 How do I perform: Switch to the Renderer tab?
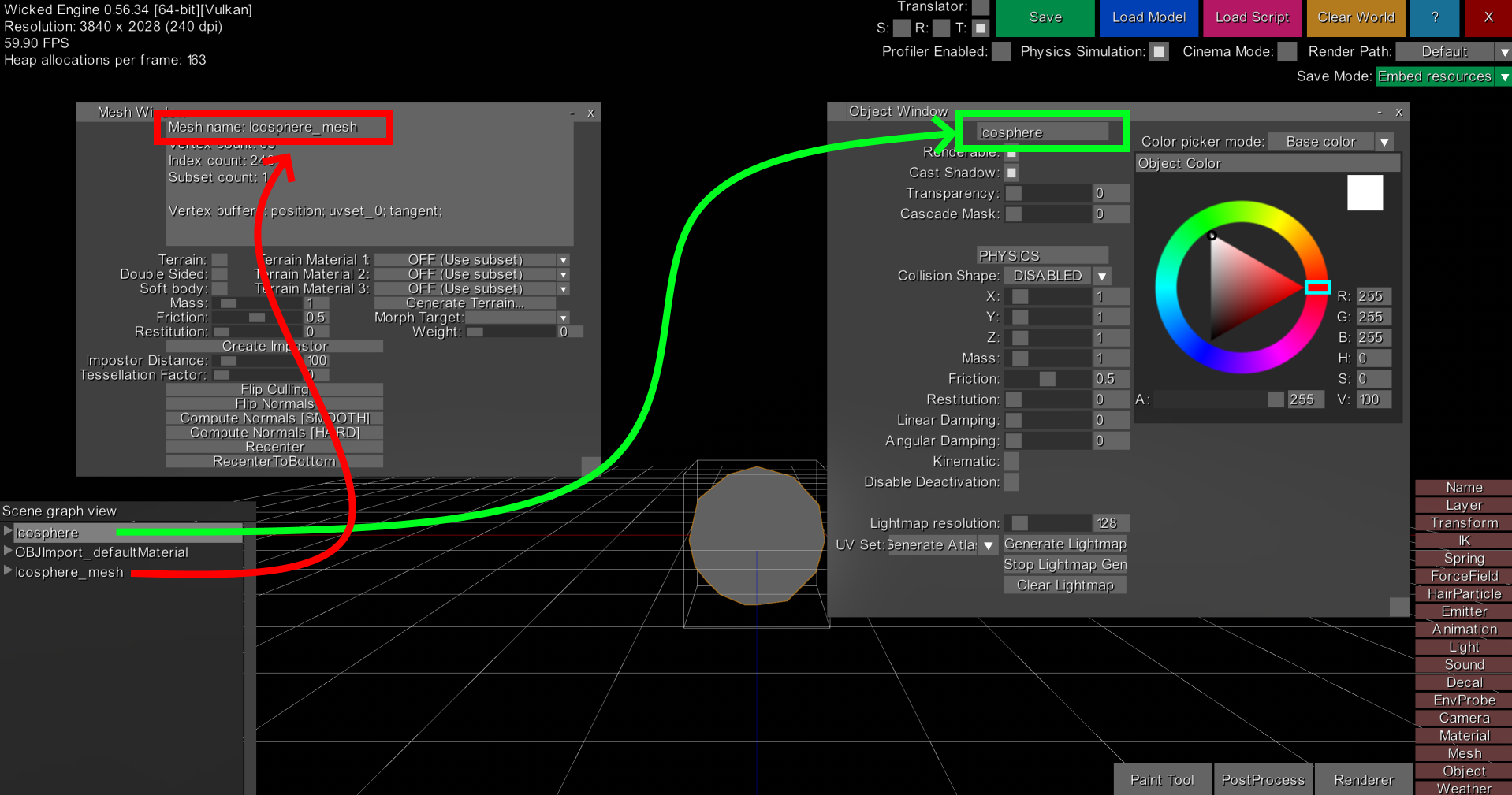(1363, 779)
